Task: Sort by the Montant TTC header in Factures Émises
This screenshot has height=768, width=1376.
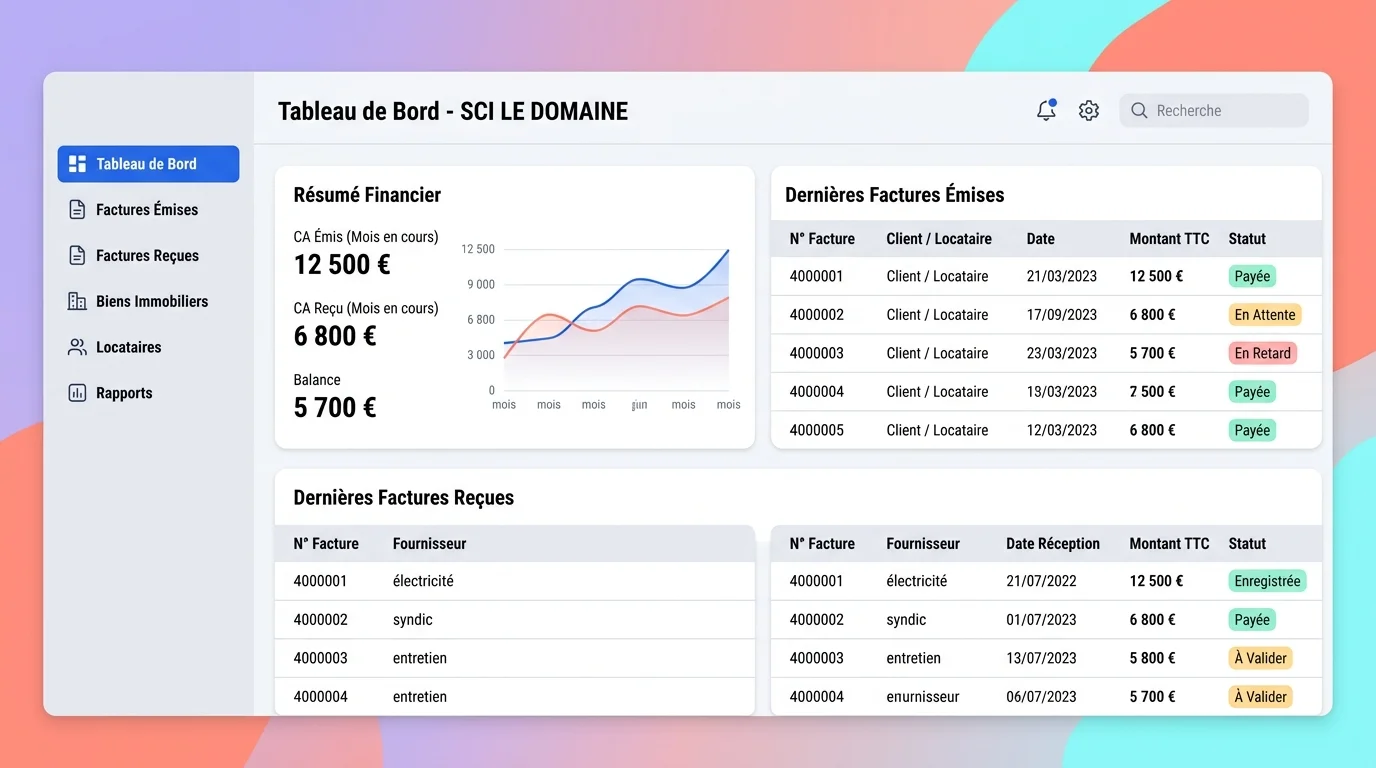Action: tap(1169, 239)
